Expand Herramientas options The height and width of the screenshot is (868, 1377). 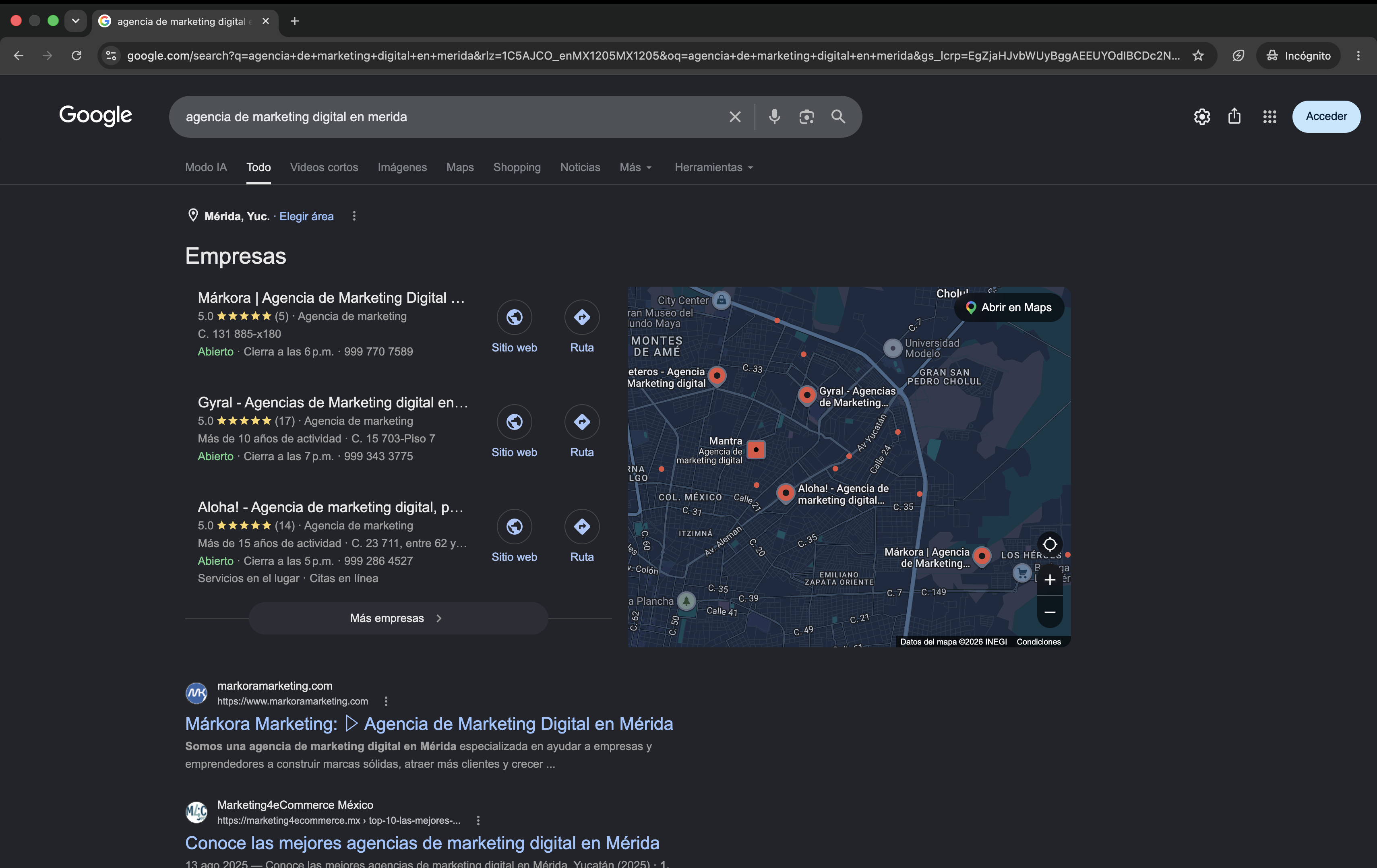tap(713, 167)
